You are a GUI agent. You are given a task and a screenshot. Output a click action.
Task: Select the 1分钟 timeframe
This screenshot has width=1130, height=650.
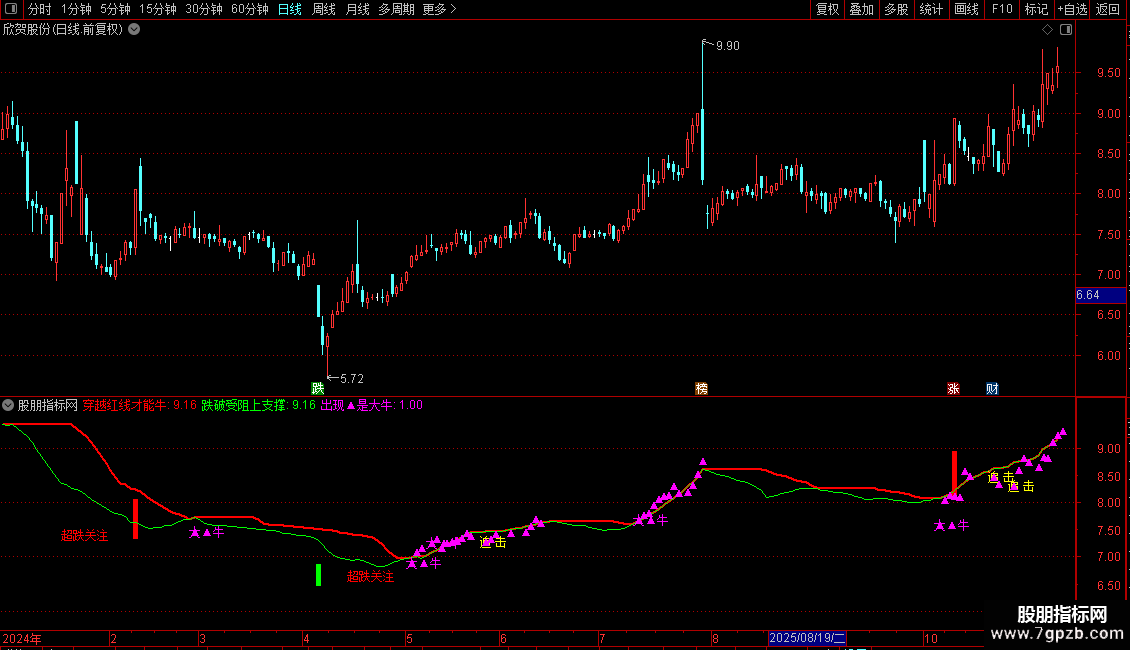(x=76, y=9)
